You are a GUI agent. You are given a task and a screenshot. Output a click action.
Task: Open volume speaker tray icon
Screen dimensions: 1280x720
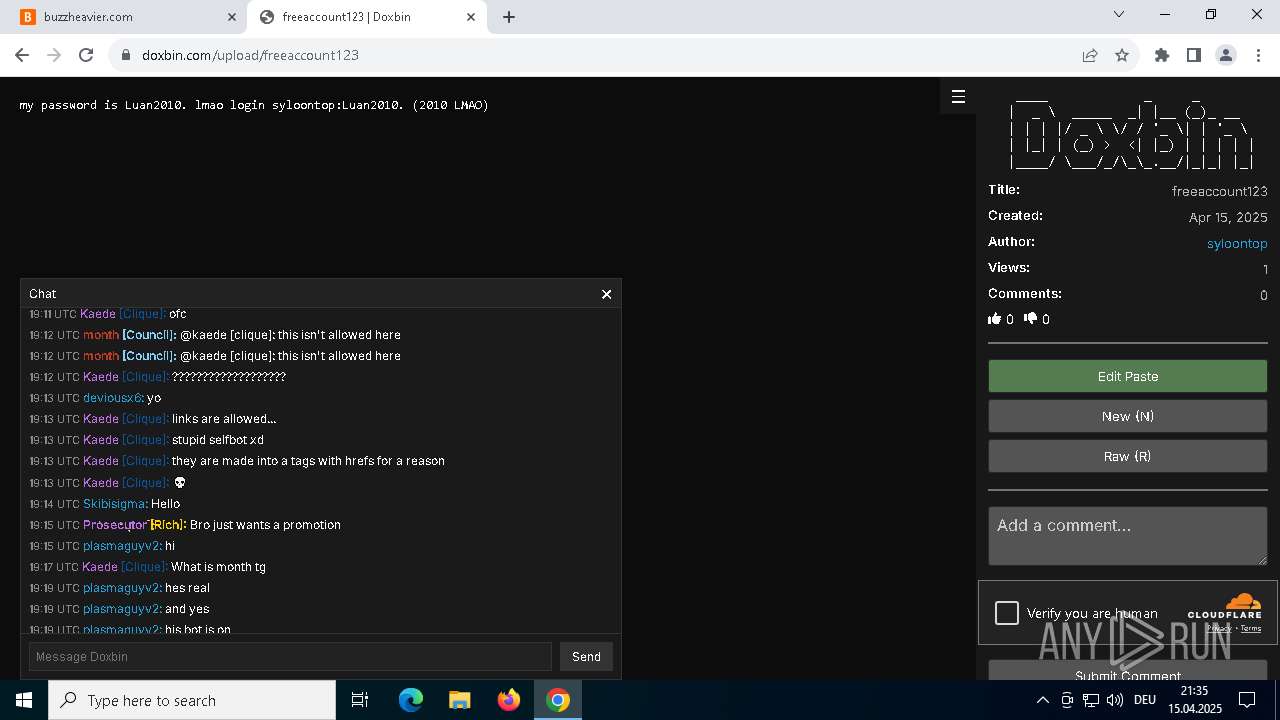point(1115,700)
